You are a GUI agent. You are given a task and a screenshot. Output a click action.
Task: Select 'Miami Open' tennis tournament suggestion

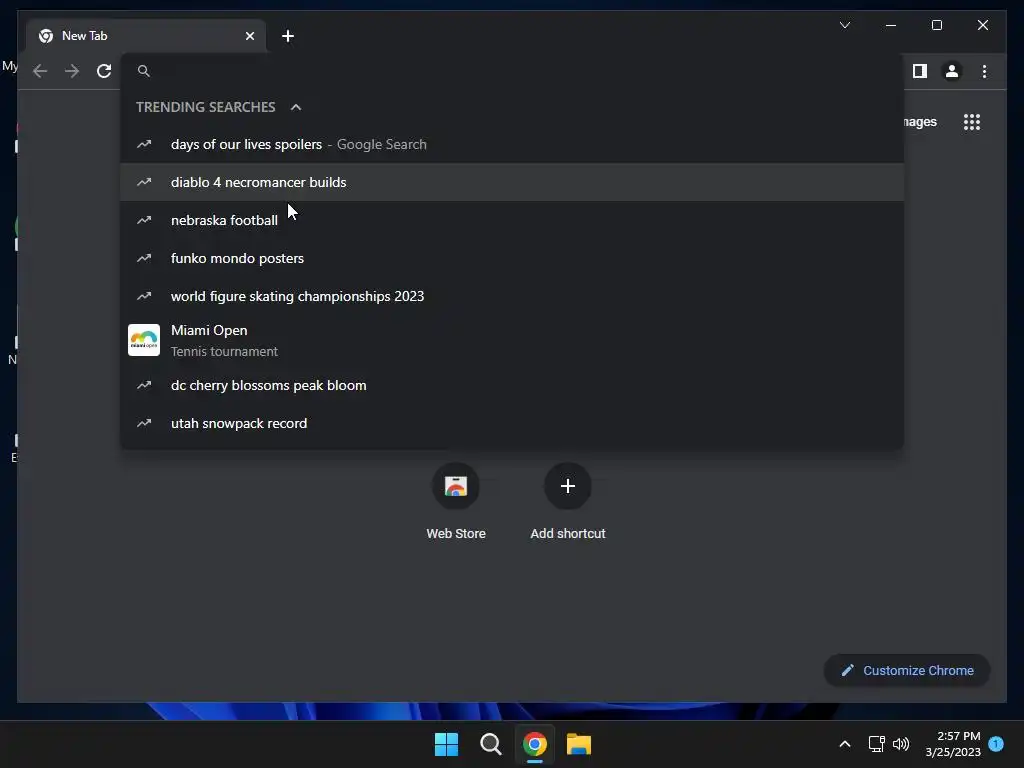point(512,340)
